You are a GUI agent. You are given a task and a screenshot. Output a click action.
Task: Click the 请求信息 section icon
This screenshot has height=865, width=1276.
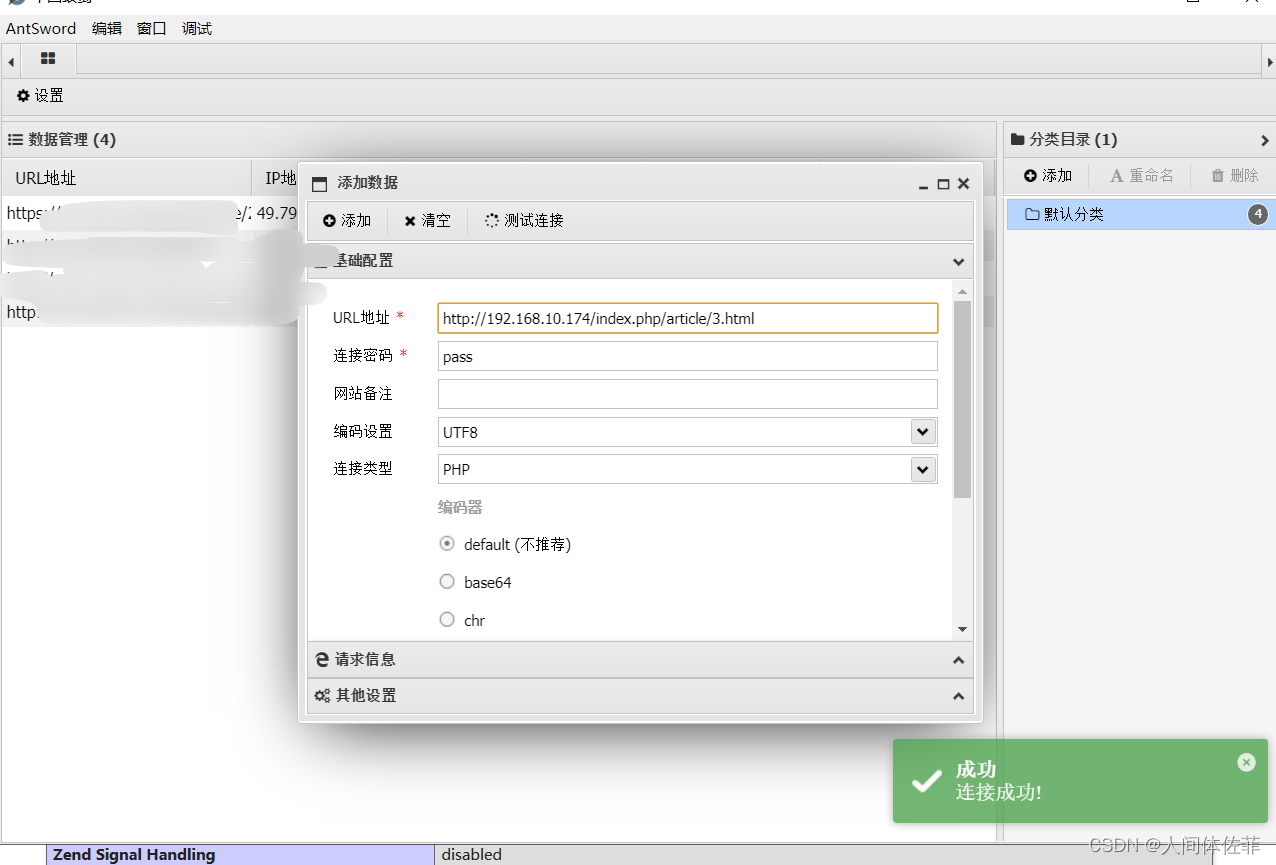pos(322,660)
